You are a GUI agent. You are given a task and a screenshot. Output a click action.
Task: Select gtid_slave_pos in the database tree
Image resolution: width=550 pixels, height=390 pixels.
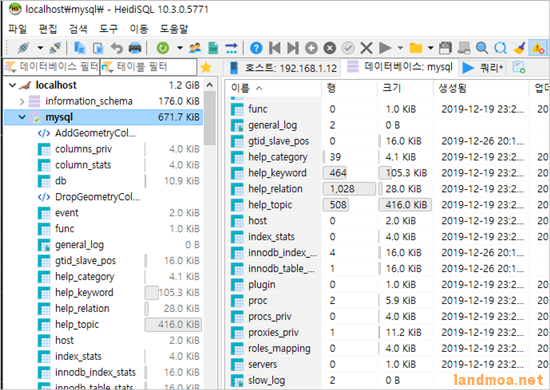[x=85, y=261]
